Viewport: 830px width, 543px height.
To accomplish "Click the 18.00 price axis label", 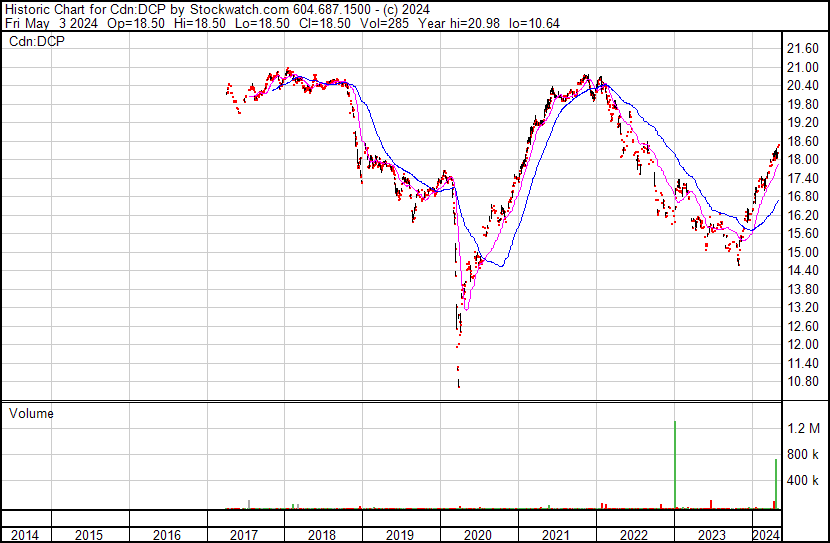I will tap(802, 159).
